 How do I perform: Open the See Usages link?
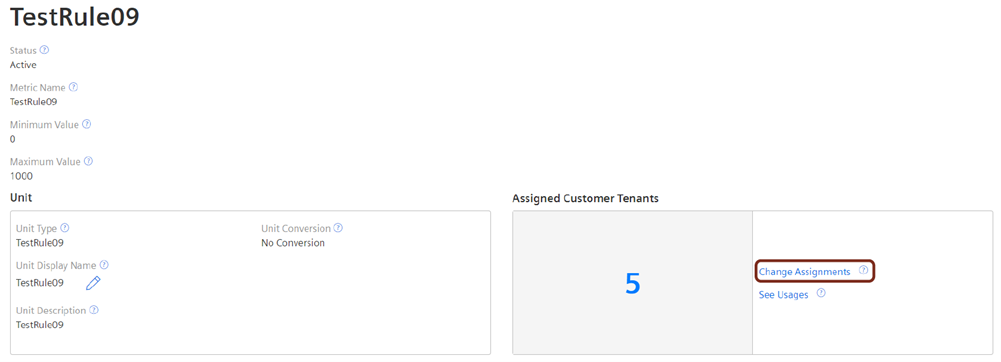pos(783,295)
